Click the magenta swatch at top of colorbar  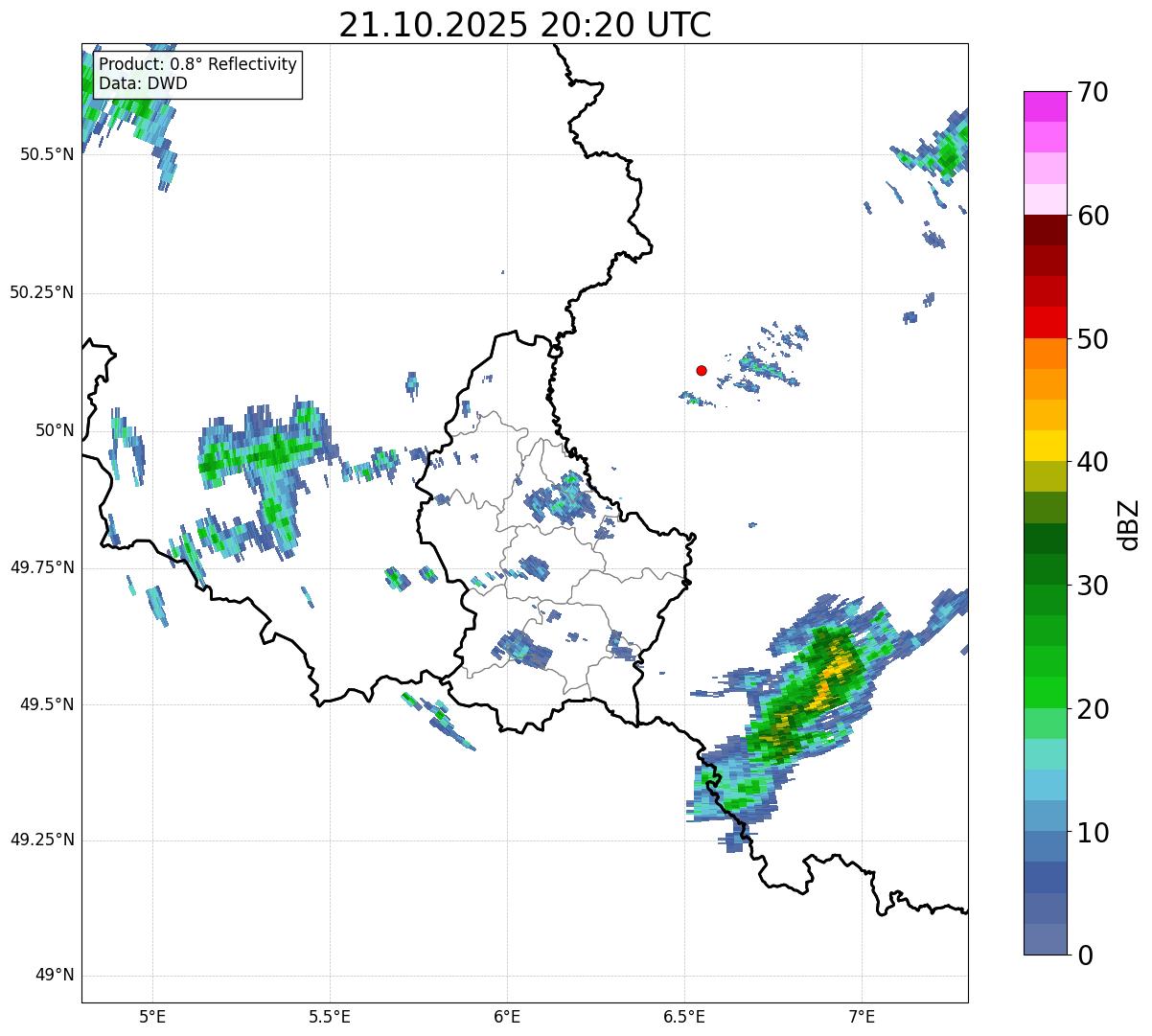pos(1044,106)
